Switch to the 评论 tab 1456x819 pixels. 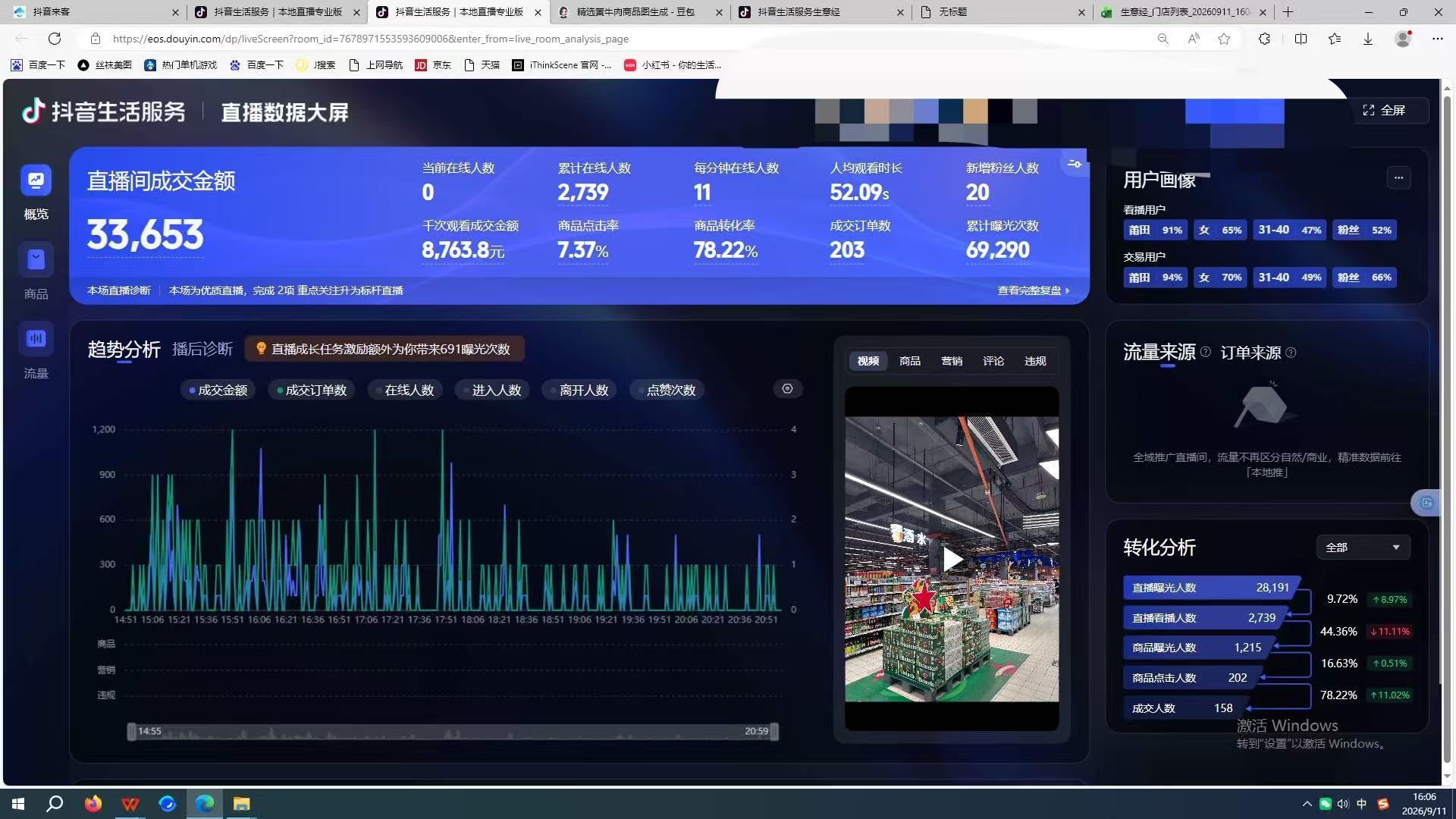coord(993,361)
